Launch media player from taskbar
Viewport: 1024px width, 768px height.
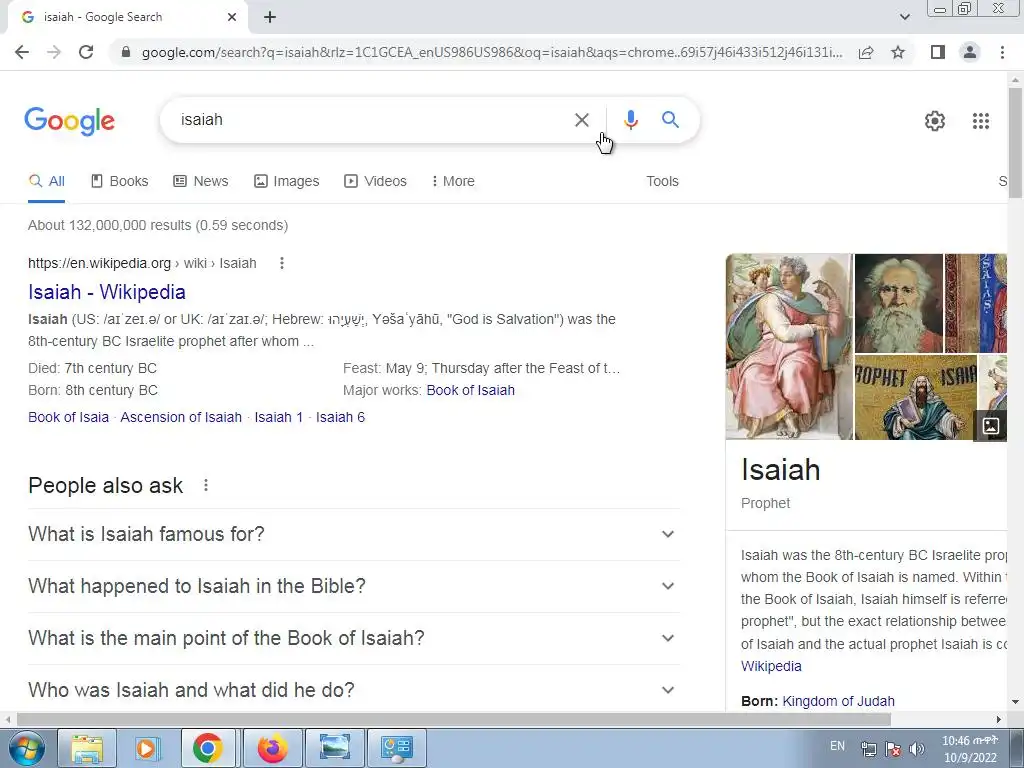tap(147, 748)
